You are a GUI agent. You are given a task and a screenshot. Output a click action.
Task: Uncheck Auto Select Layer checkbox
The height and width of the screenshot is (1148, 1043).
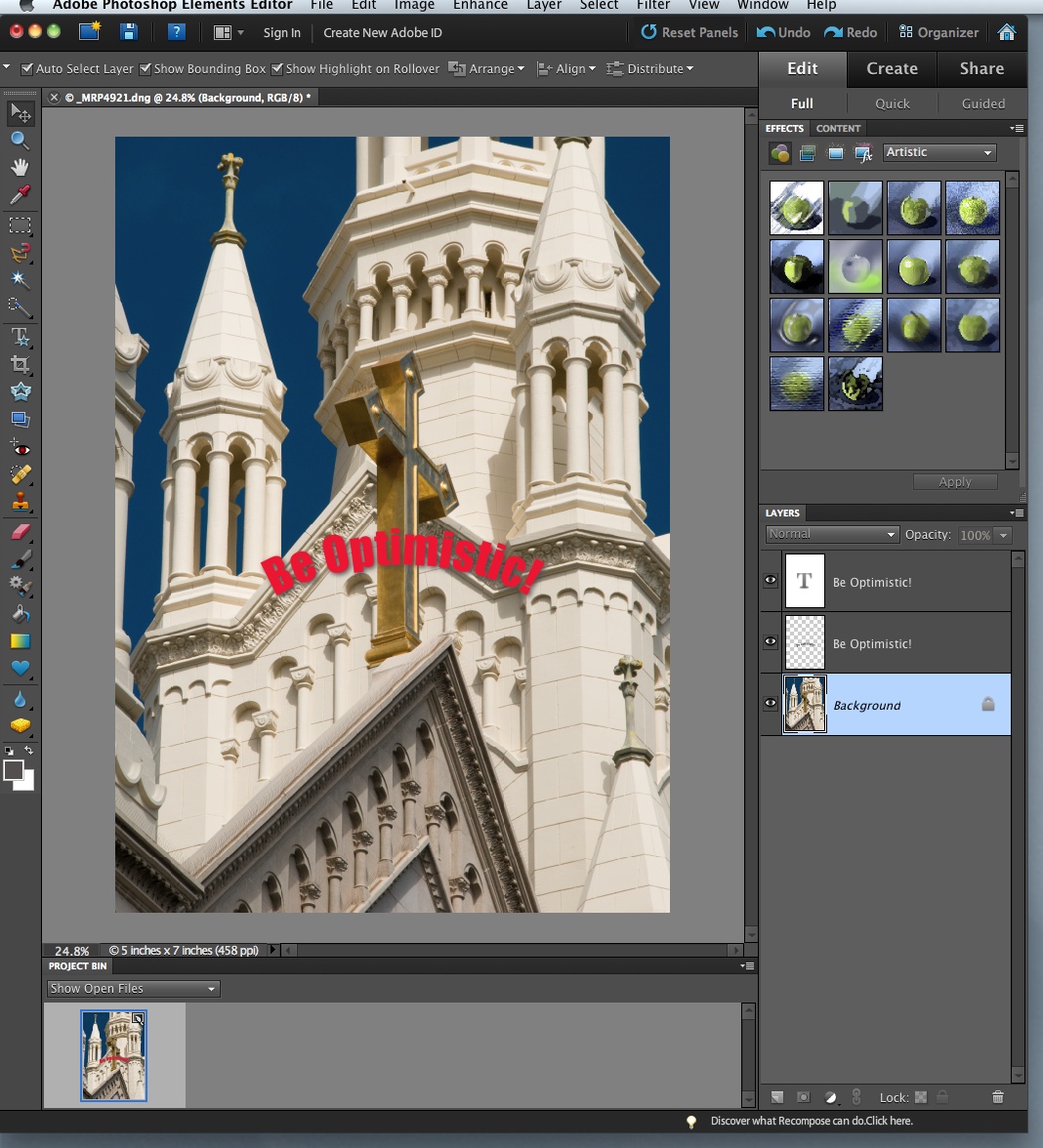coord(27,69)
